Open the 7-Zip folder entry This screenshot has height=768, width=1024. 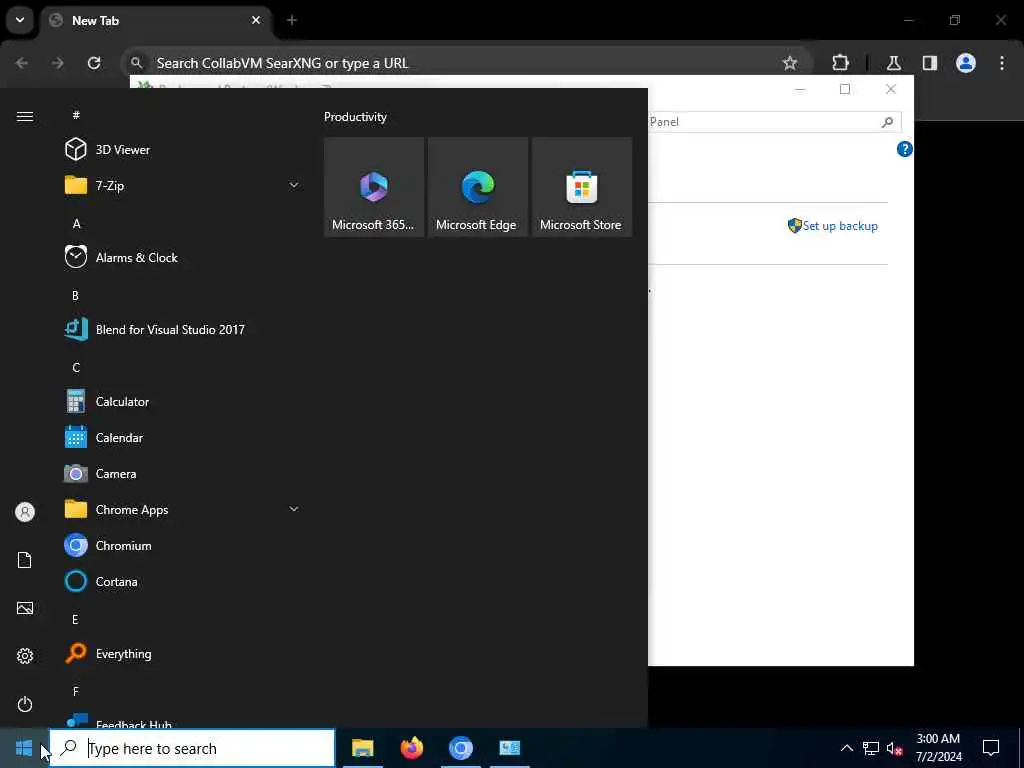[182, 185]
